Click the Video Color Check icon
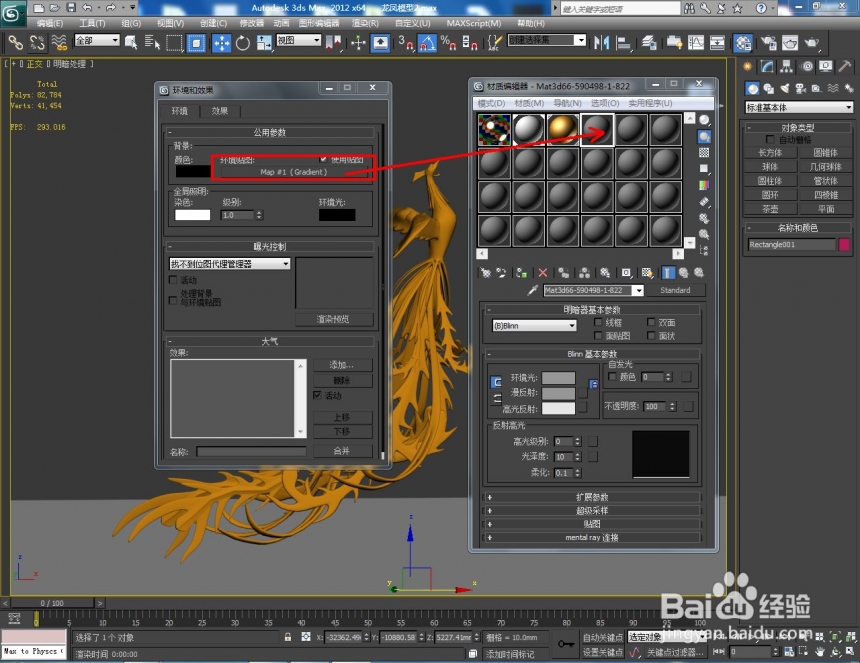This screenshot has width=860, height=663. point(704,185)
